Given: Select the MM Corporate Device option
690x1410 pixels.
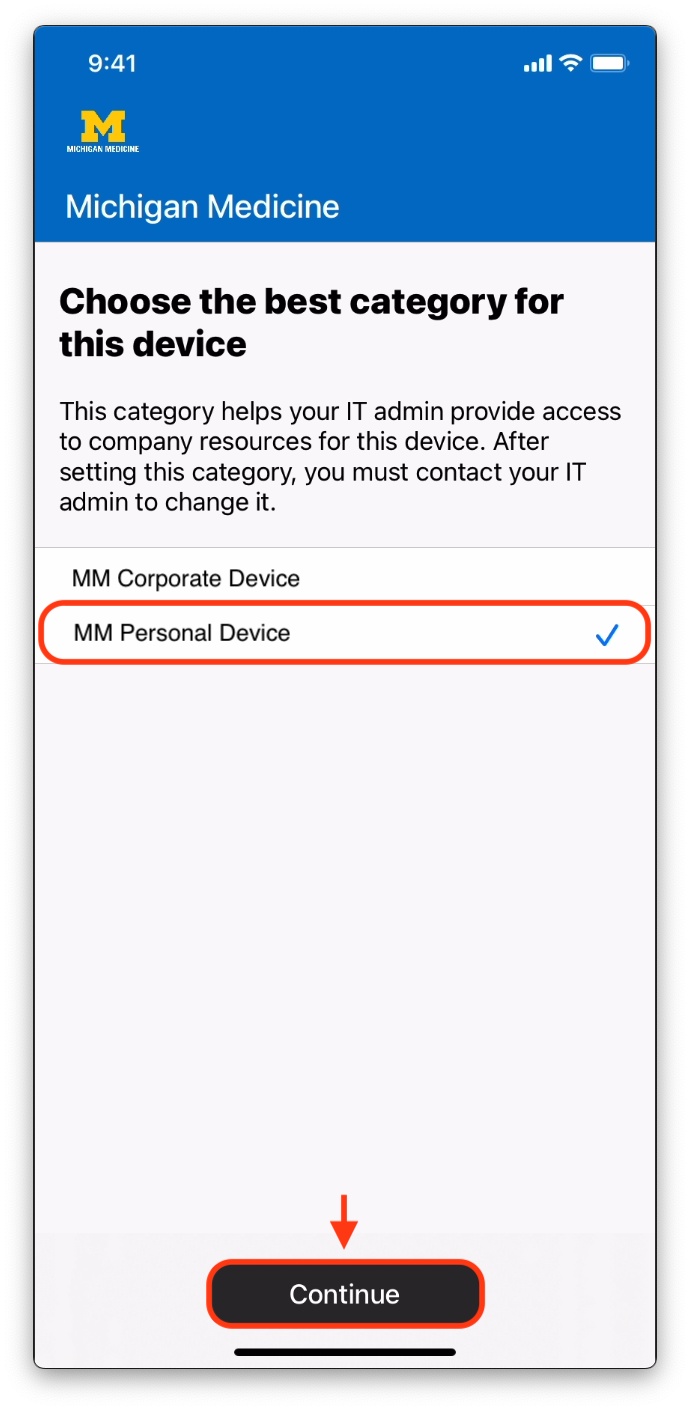Looking at the screenshot, I should (x=345, y=577).
